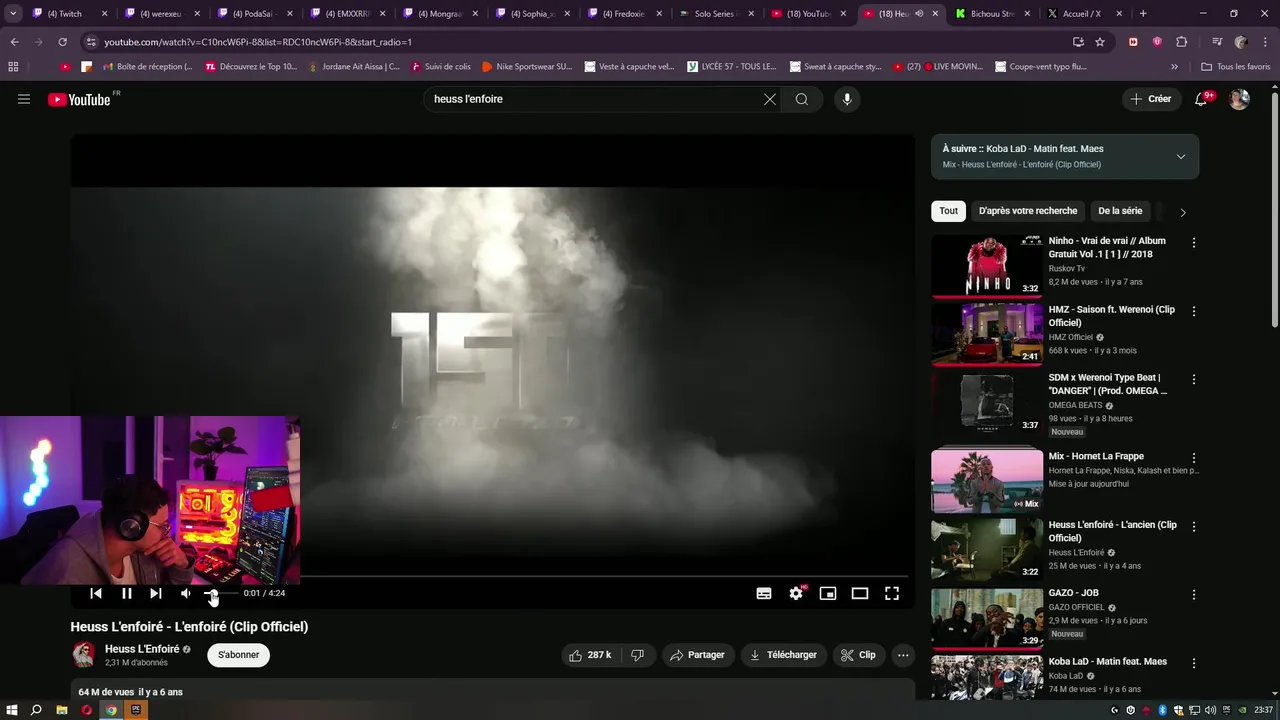This screenshot has height=720, width=1280.
Task: Open the notifications bell
Action: click(x=1201, y=99)
